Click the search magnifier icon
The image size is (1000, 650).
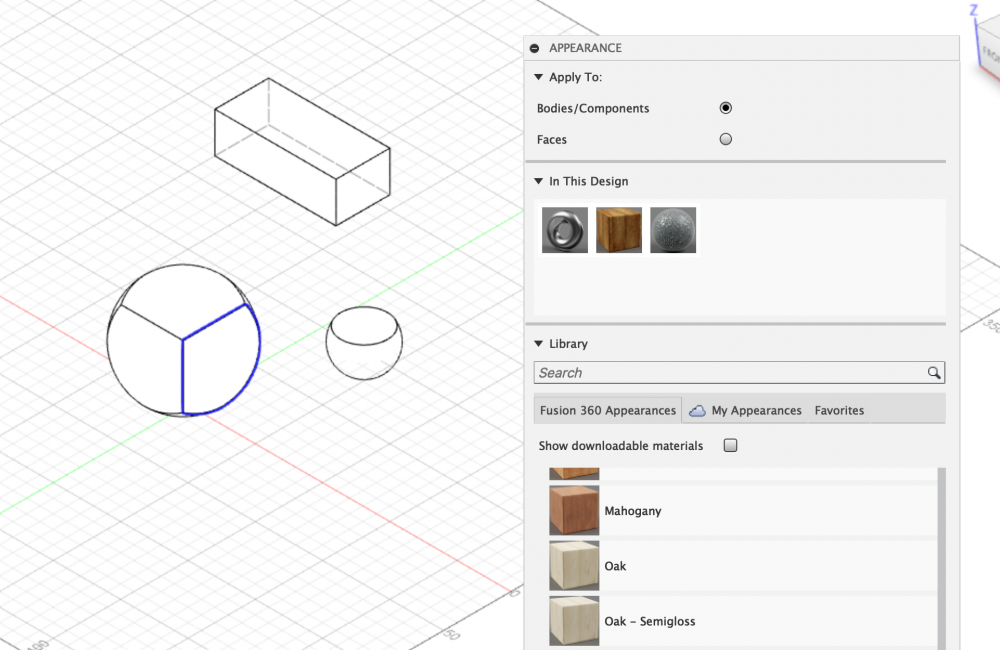pyautogui.click(x=934, y=373)
